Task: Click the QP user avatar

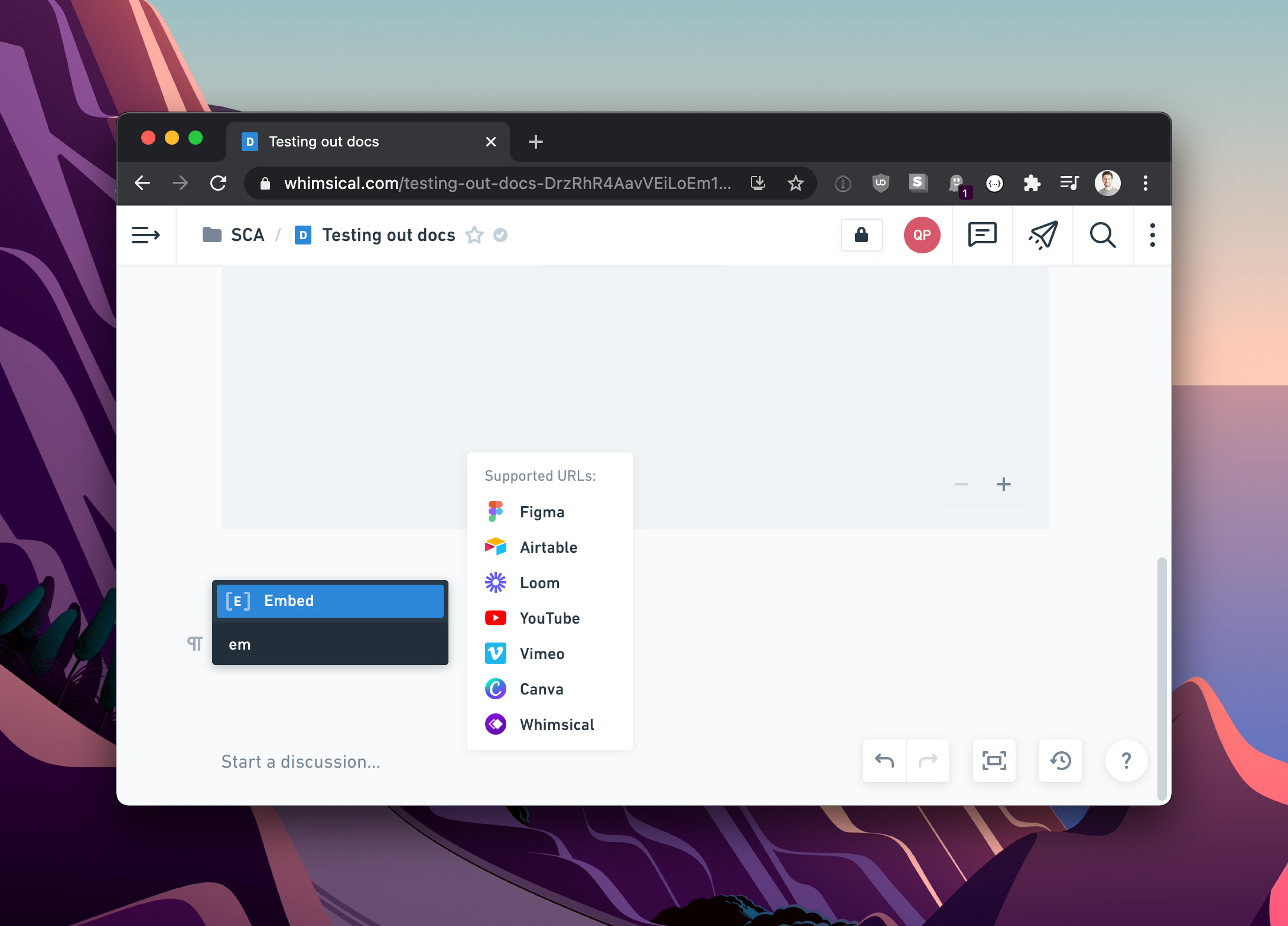Action: [922, 235]
